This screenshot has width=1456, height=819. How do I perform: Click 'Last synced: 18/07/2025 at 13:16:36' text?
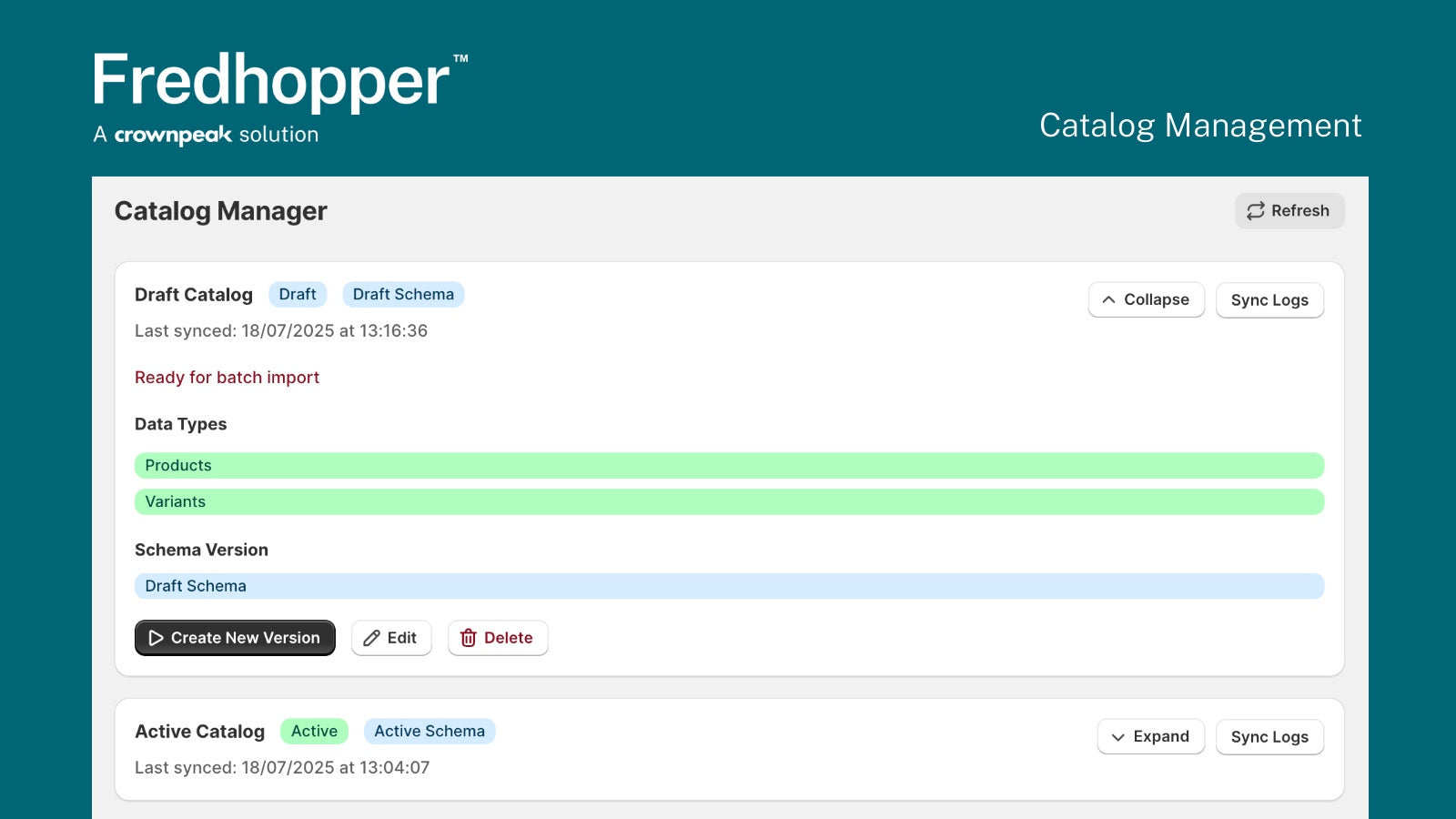point(281,330)
